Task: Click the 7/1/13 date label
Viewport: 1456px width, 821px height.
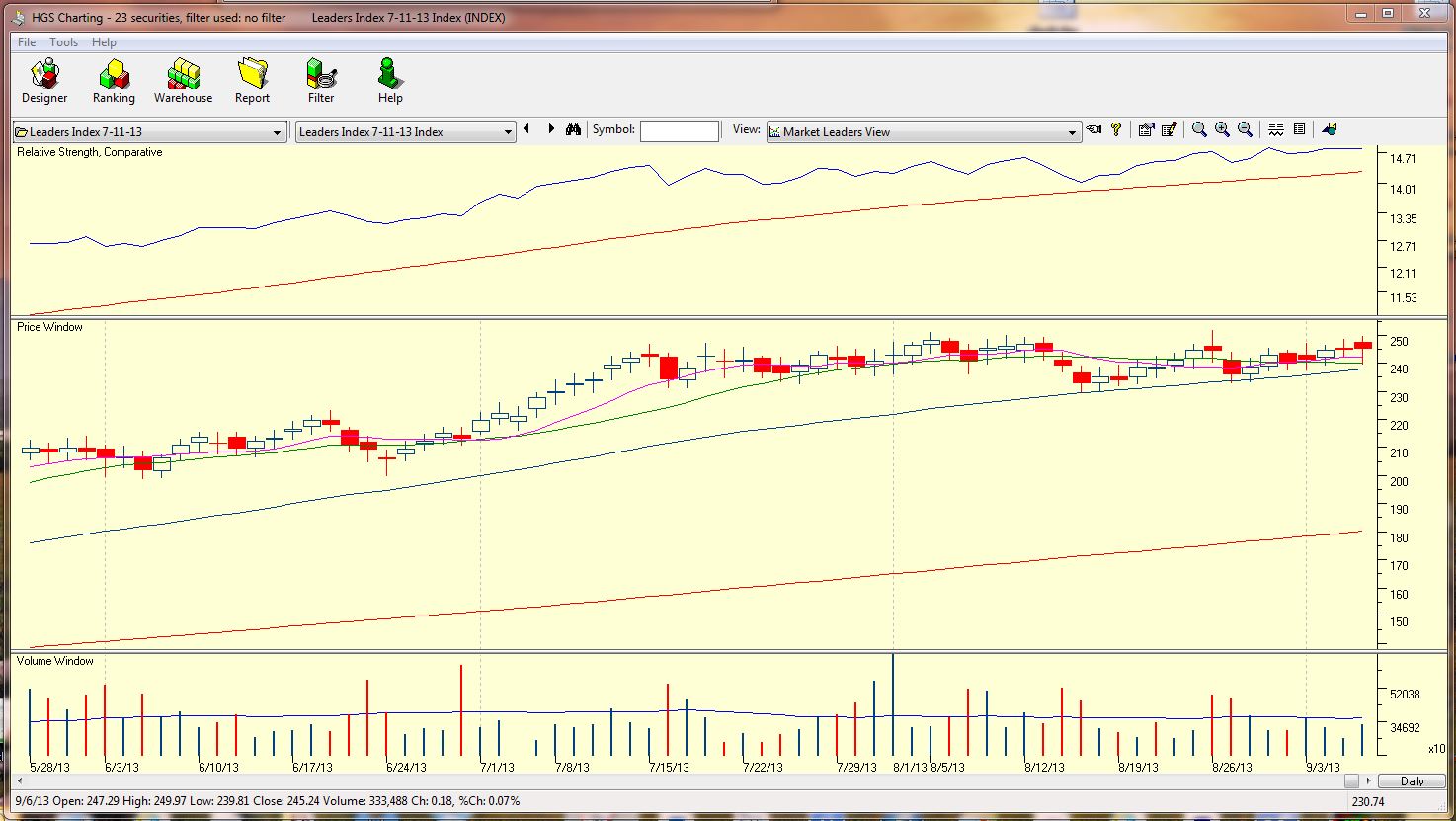Action: tap(497, 767)
